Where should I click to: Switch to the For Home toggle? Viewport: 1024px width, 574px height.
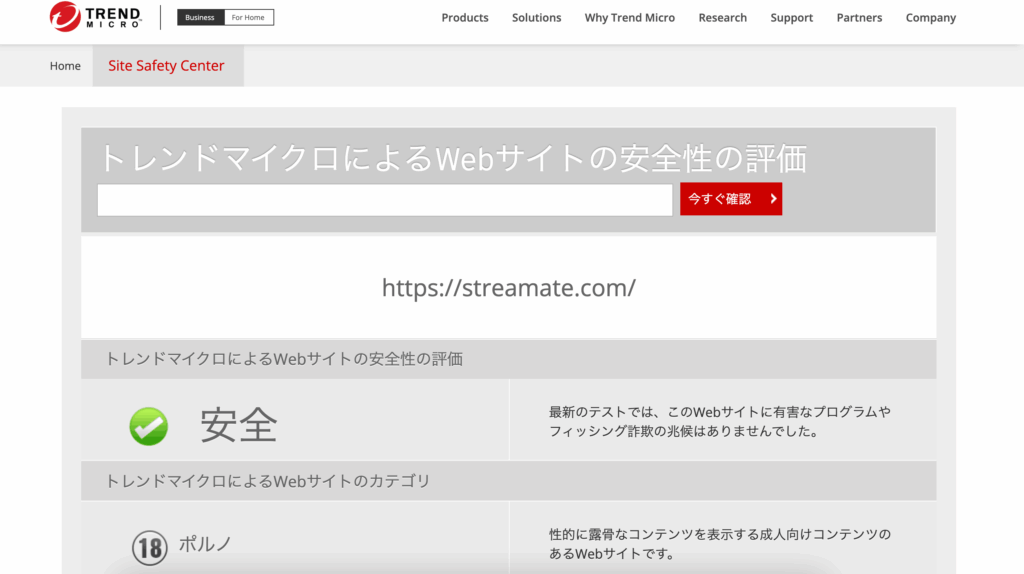(248, 18)
